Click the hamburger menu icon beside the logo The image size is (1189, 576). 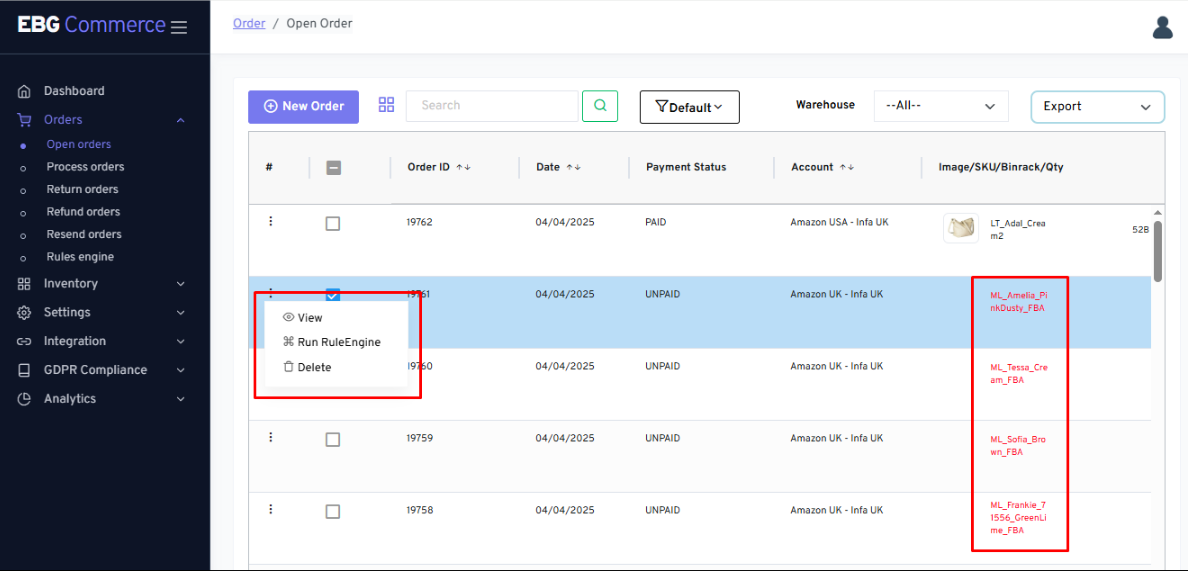point(179,27)
